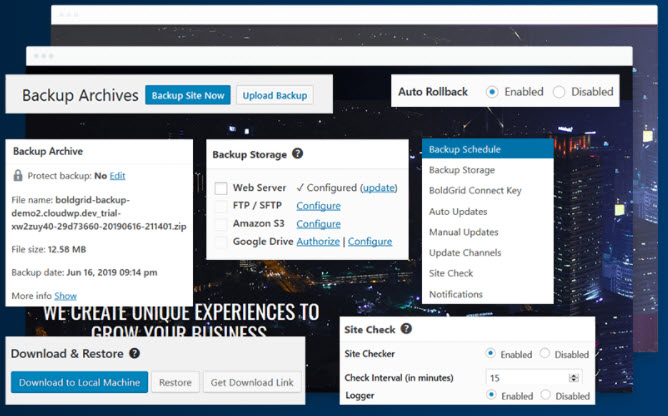
Task: Select Auto Rollback Disabled radio button
Action: coord(559,92)
